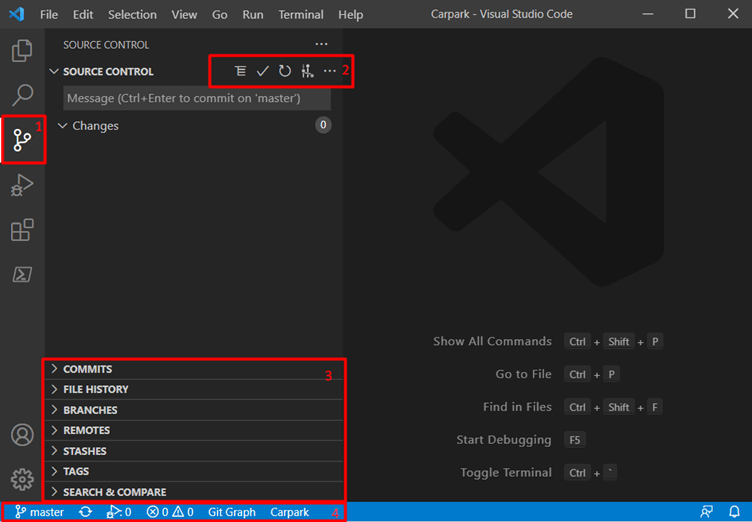Open the Search view in activity bar
The height and width of the screenshot is (522, 752).
(22, 95)
